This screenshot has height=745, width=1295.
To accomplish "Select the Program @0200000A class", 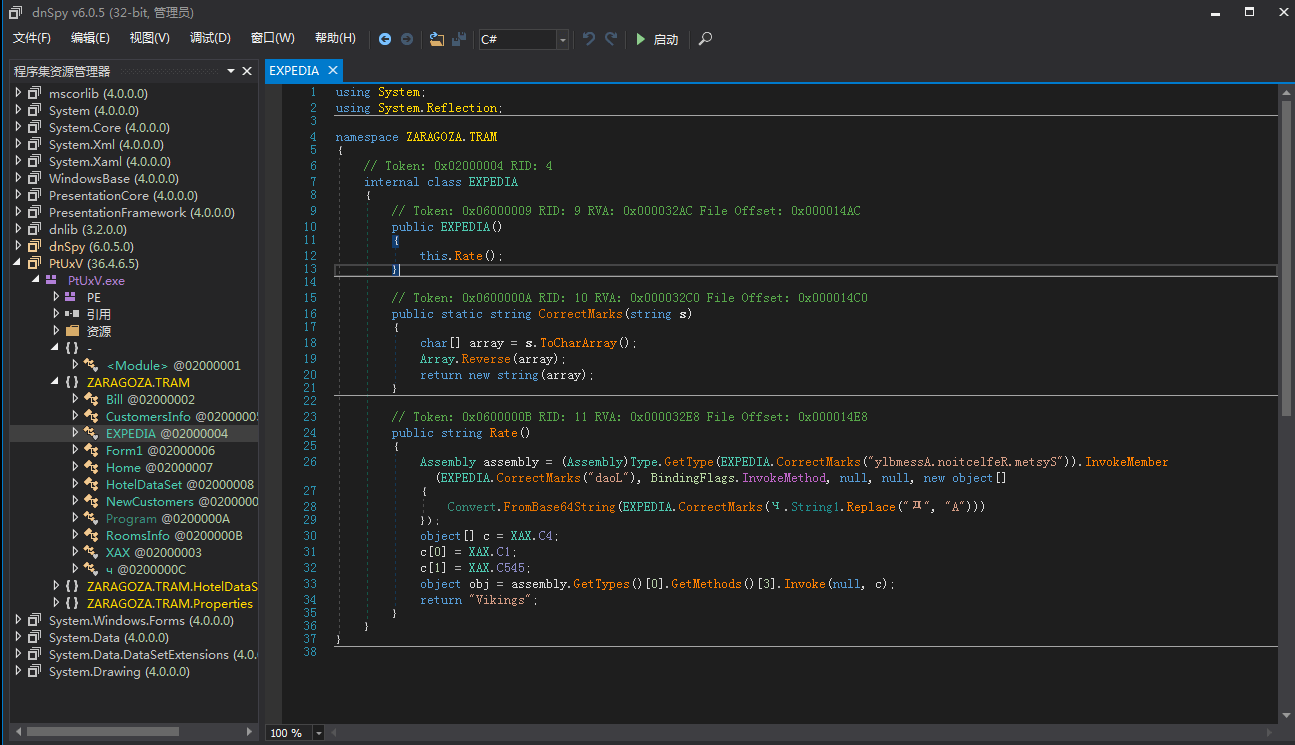I will click(x=168, y=518).
